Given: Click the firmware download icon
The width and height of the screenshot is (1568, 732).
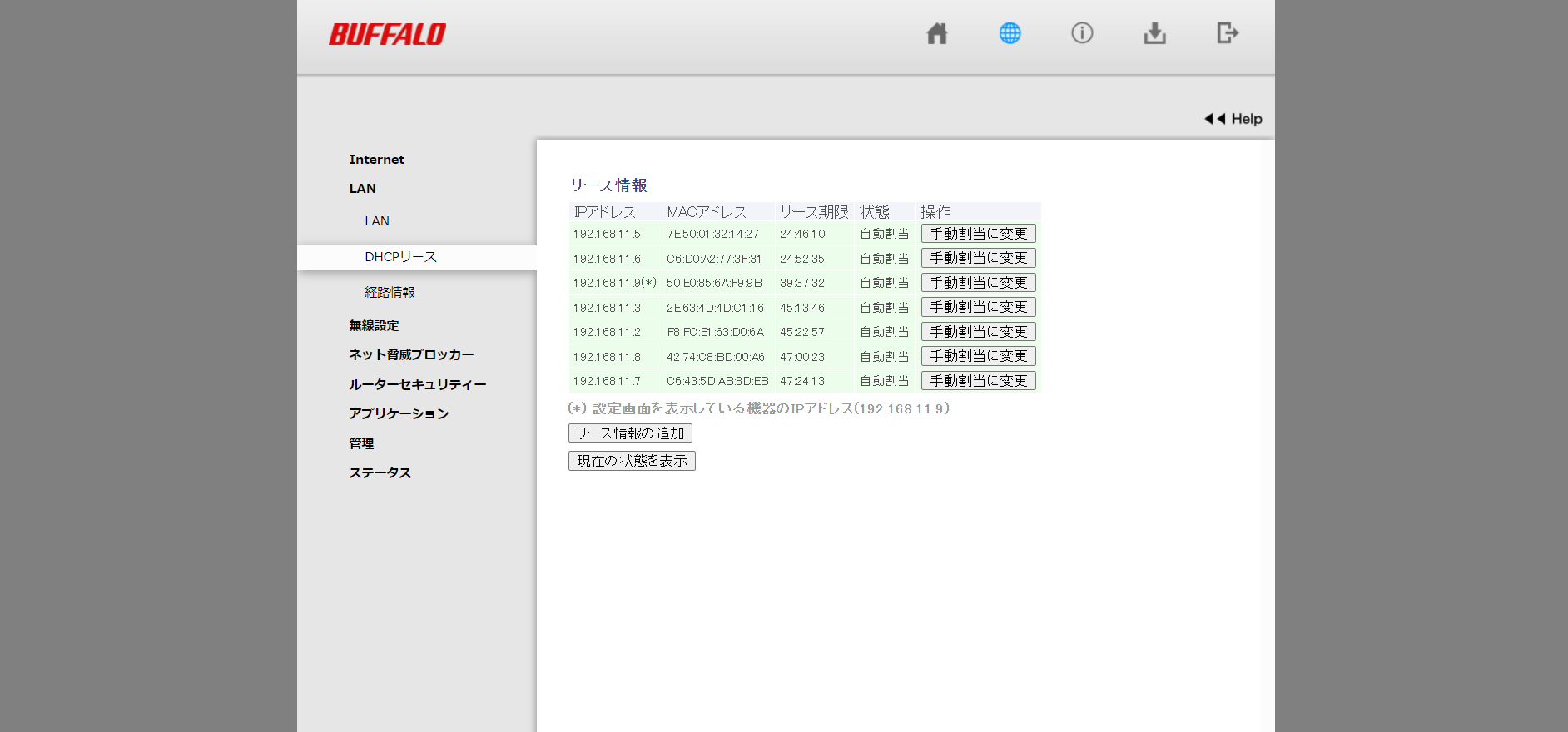Looking at the screenshot, I should [x=1154, y=33].
